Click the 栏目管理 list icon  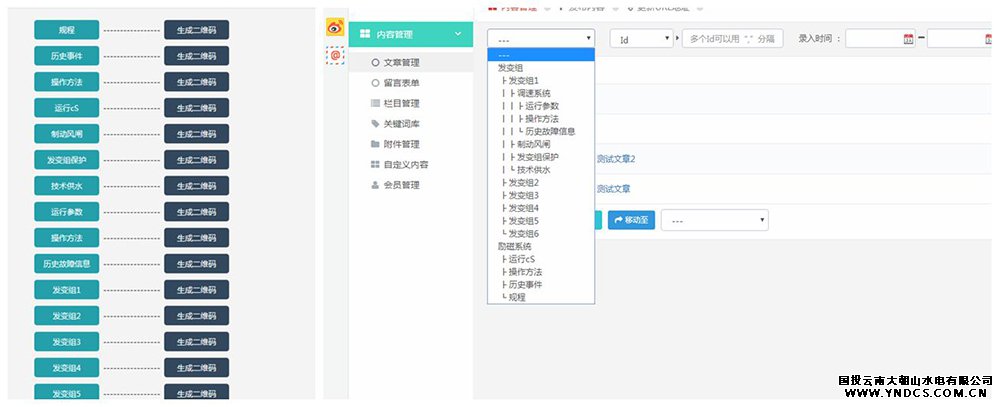[x=375, y=103]
